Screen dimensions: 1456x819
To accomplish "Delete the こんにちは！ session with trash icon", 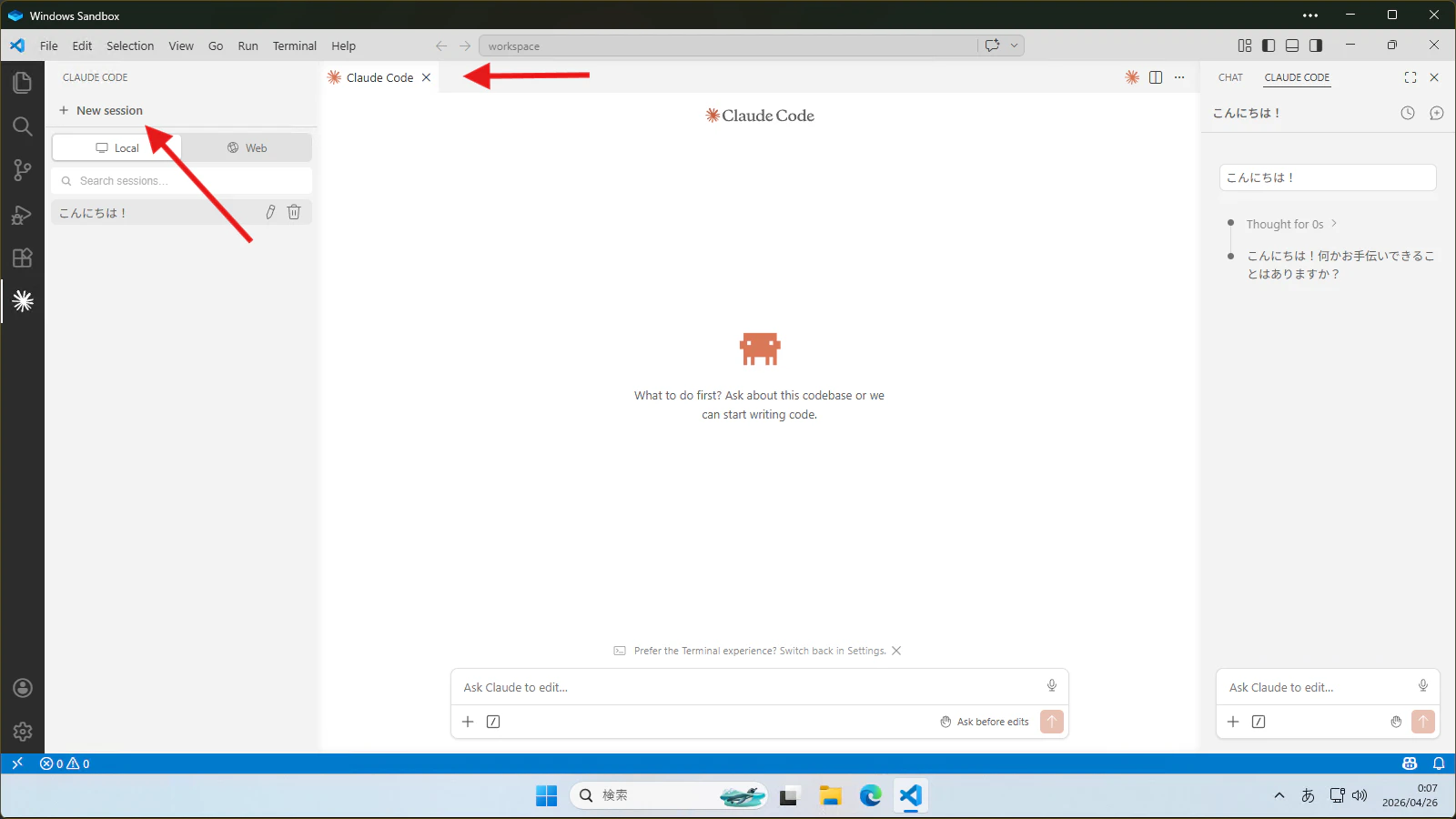I will point(294,212).
